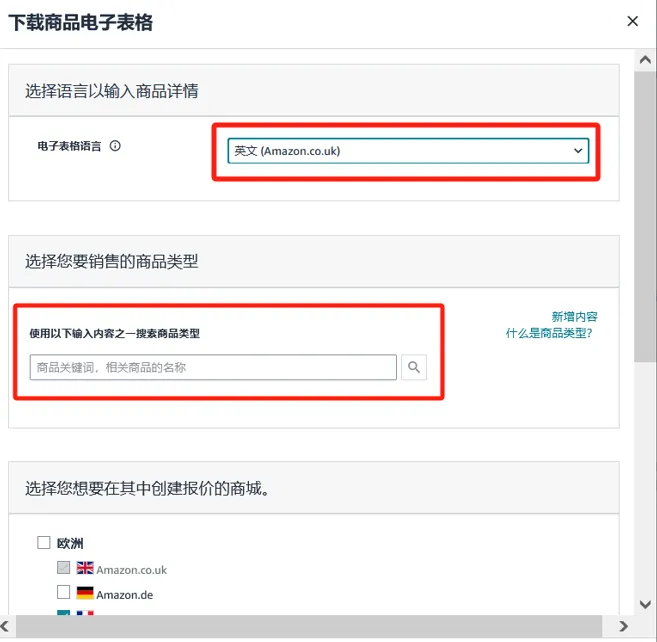Click the magnifier search button
657x642 pixels.
pos(414,368)
